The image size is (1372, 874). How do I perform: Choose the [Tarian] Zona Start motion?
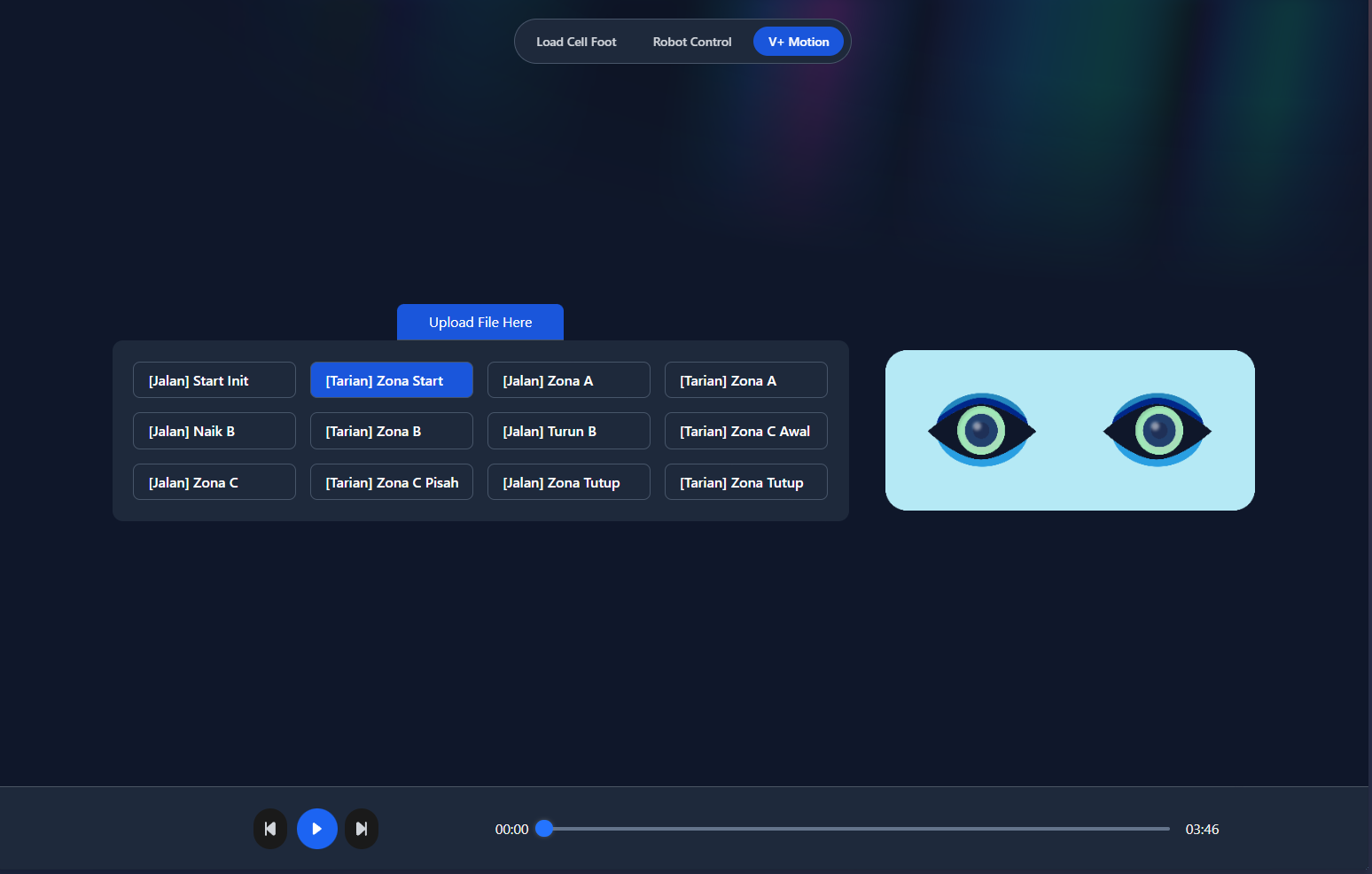(x=392, y=380)
